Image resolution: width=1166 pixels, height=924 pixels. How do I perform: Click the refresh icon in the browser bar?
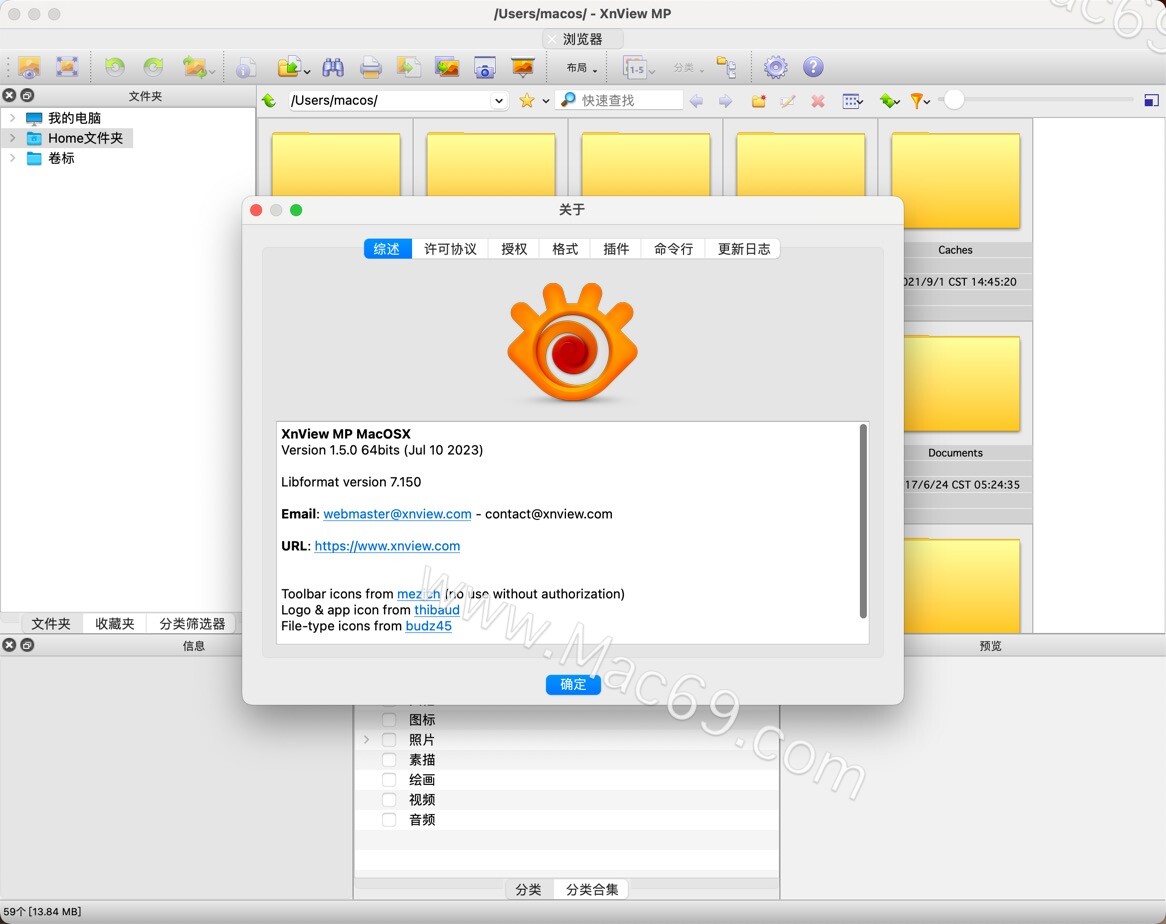tap(267, 100)
